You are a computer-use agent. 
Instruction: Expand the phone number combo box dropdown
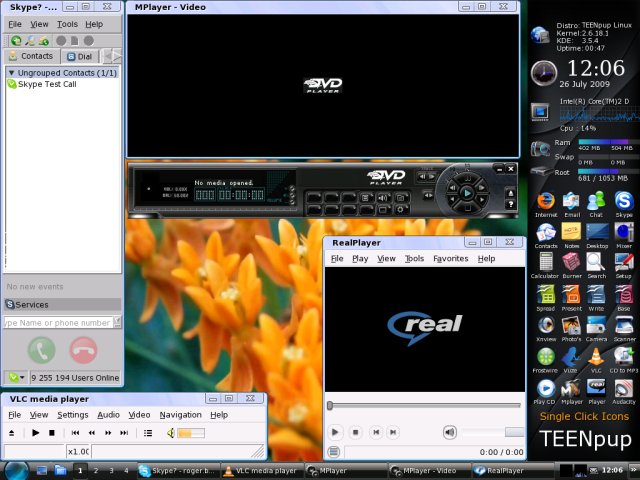[x=117, y=322]
